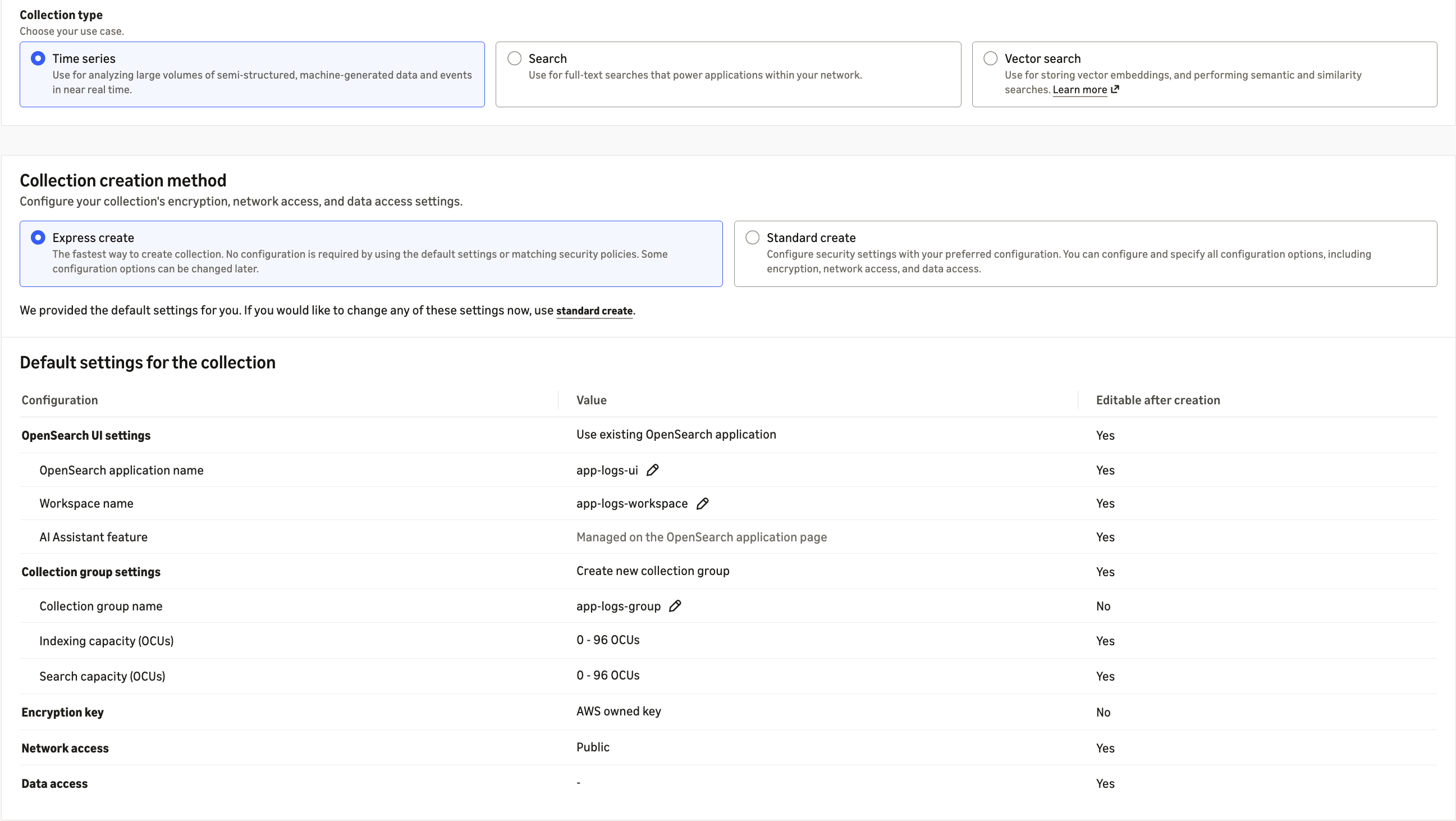Click the Editable after creation header

click(1157, 400)
